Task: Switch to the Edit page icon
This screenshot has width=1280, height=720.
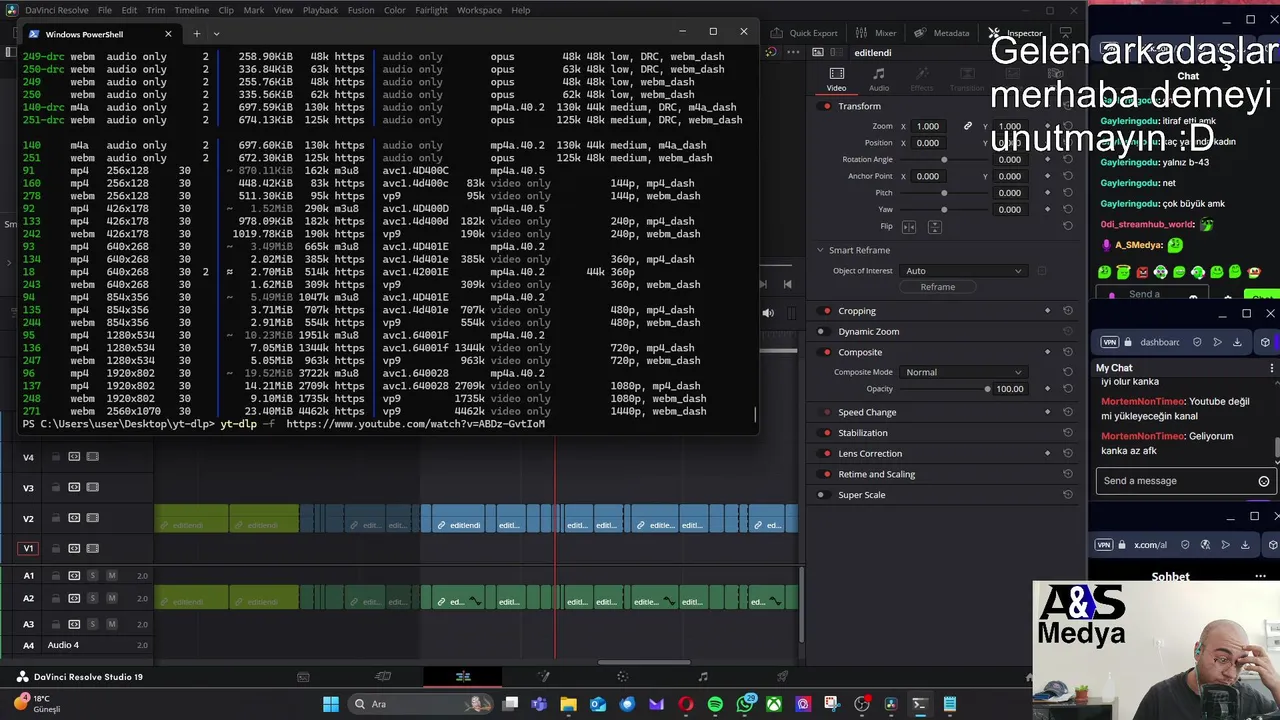Action: [x=463, y=677]
